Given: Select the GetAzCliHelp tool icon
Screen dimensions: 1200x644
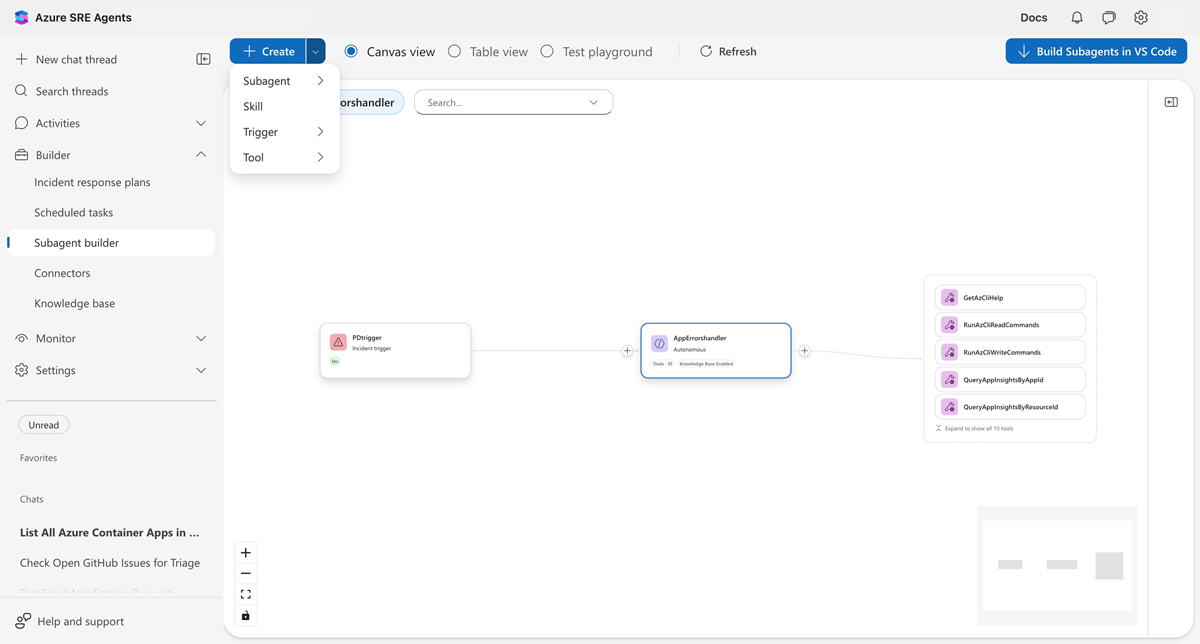Looking at the screenshot, I should pyautogui.click(x=949, y=297).
